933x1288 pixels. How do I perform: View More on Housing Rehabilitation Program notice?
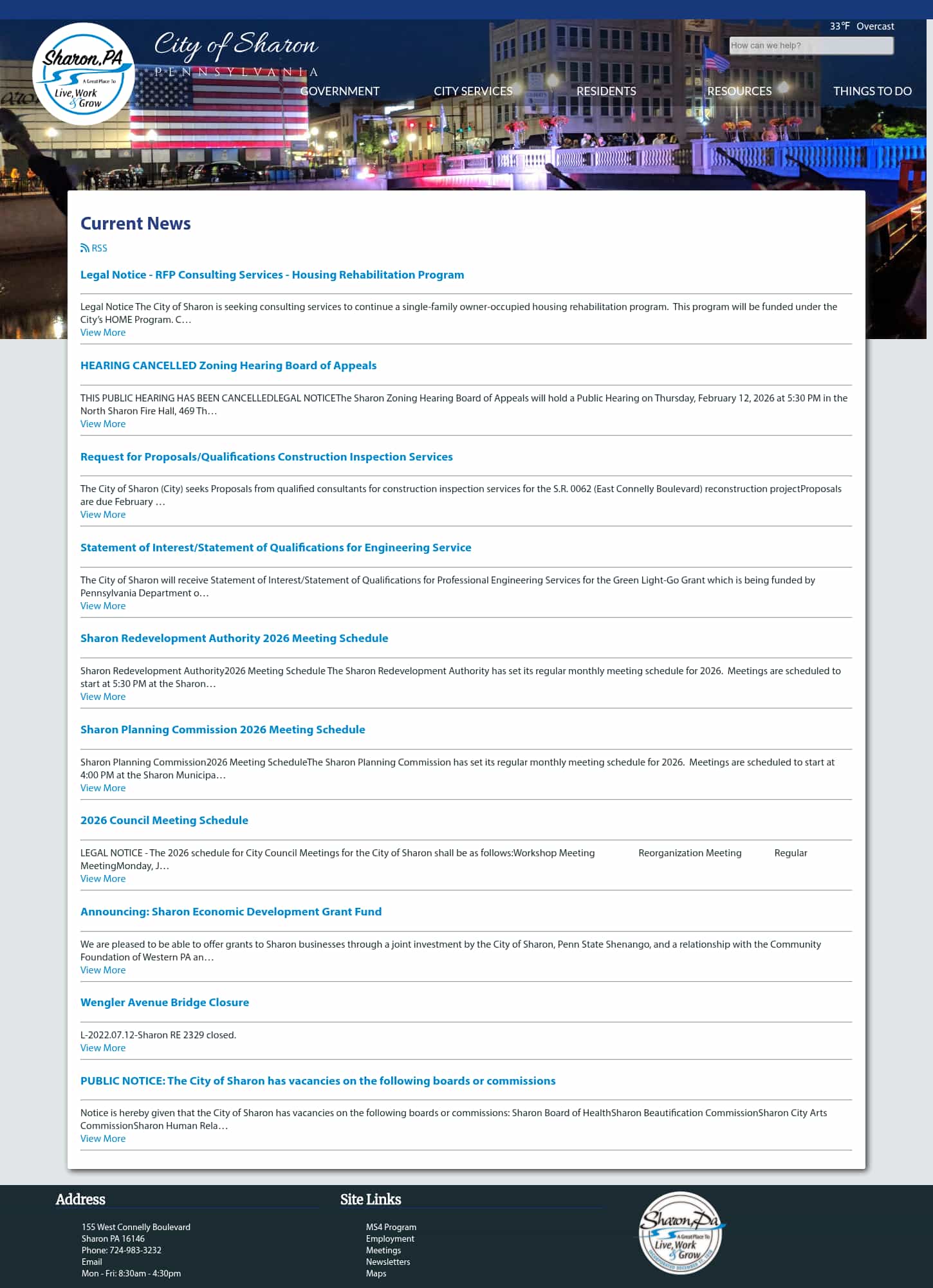pyautogui.click(x=103, y=333)
